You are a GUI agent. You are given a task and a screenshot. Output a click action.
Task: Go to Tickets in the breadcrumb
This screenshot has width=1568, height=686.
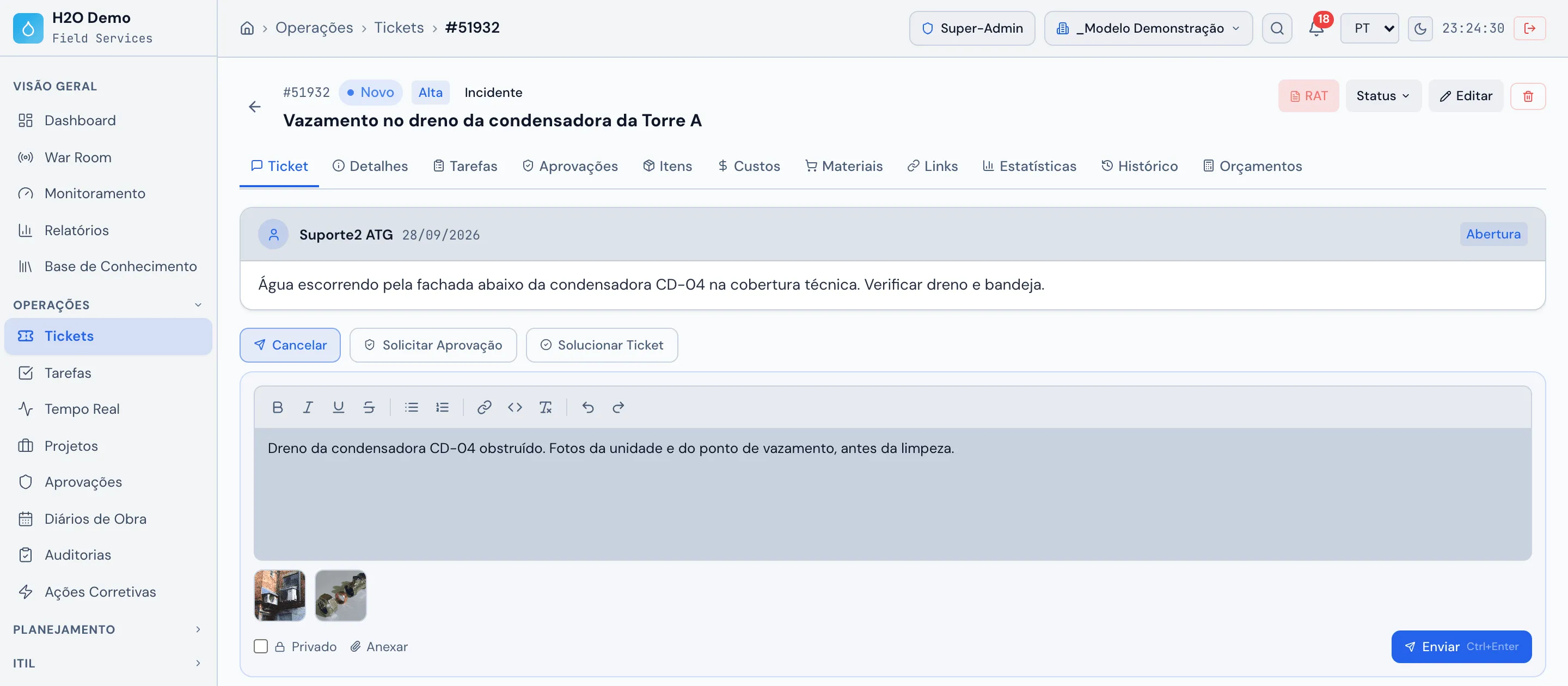[x=399, y=28]
